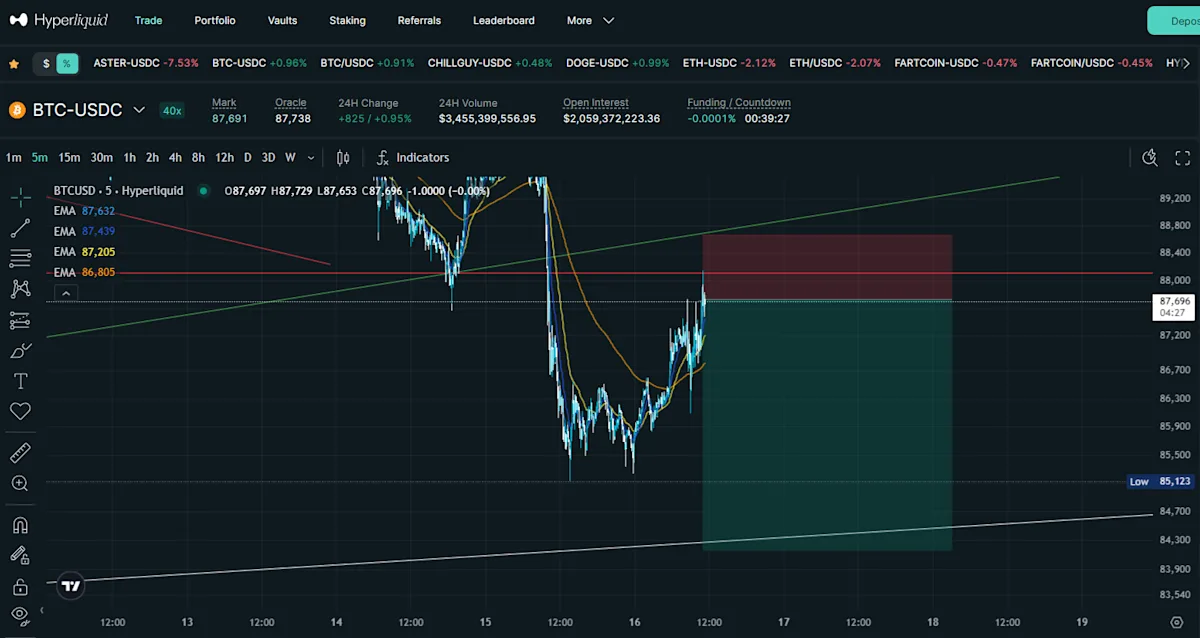Open the Indicators menu
1200x638 pixels.
[413, 157]
